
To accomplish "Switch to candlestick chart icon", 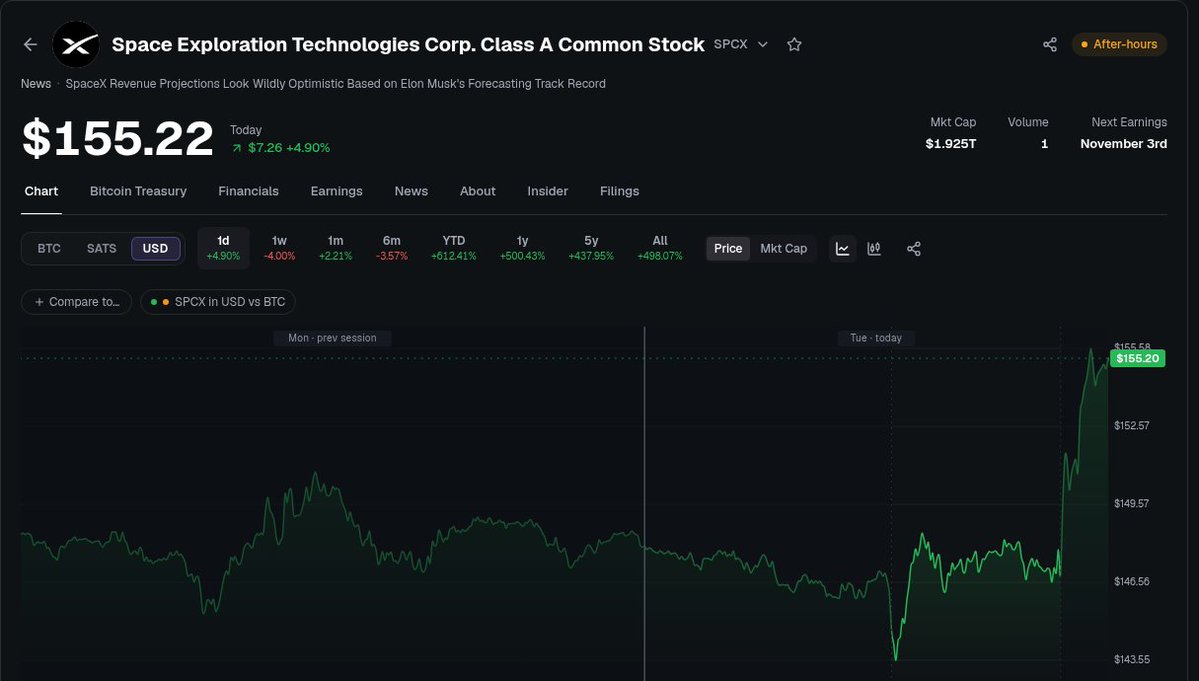I will [x=874, y=248].
